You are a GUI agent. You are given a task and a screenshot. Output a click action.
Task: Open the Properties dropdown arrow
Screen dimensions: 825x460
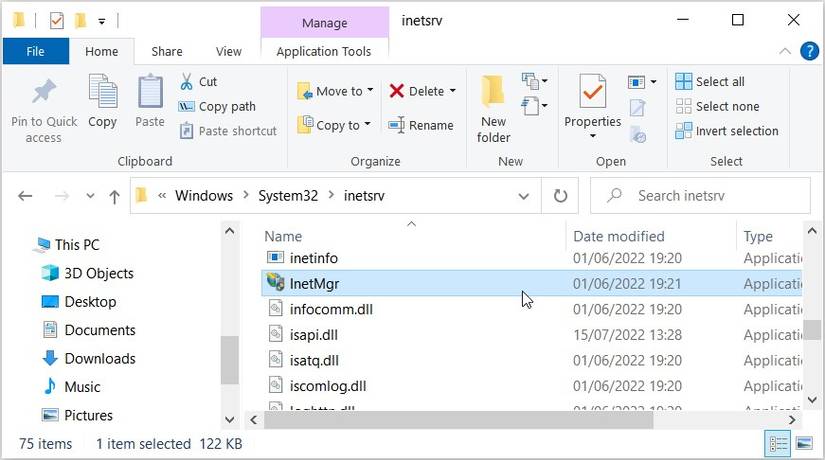(x=592, y=136)
